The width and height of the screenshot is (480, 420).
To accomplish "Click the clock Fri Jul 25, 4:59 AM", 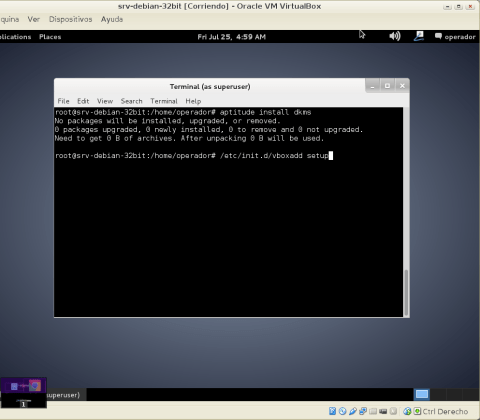I will (232, 37).
